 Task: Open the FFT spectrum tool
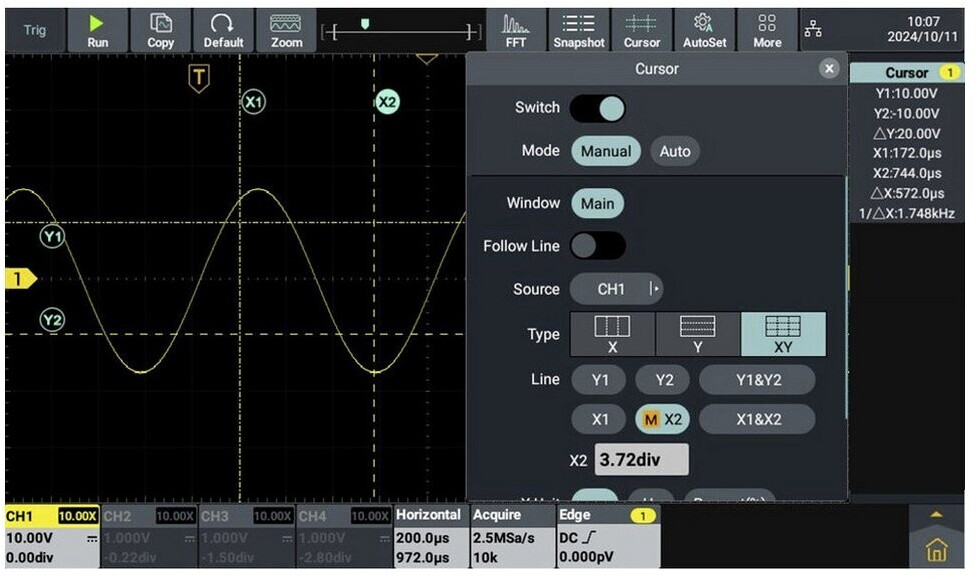pyautogui.click(x=515, y=30)
